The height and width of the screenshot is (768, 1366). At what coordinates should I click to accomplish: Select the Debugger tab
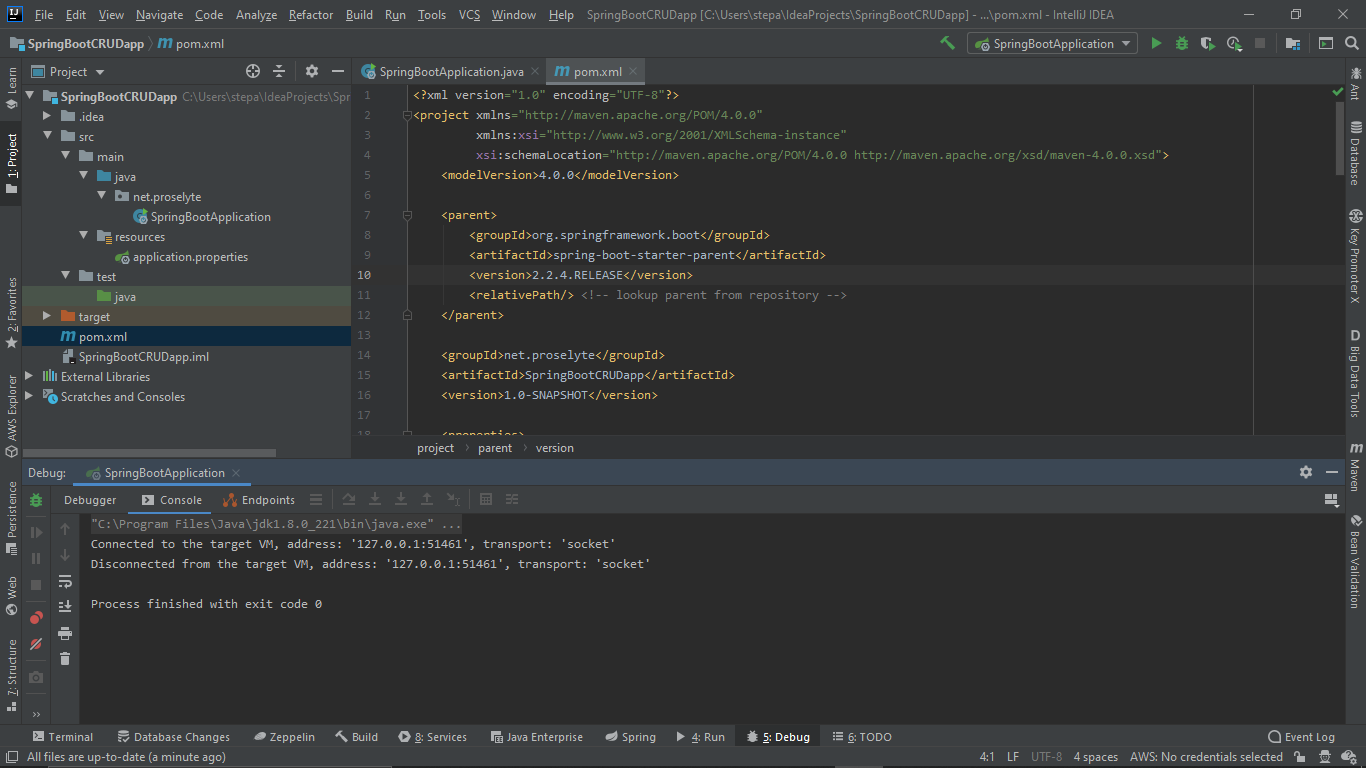click(90, 500)
